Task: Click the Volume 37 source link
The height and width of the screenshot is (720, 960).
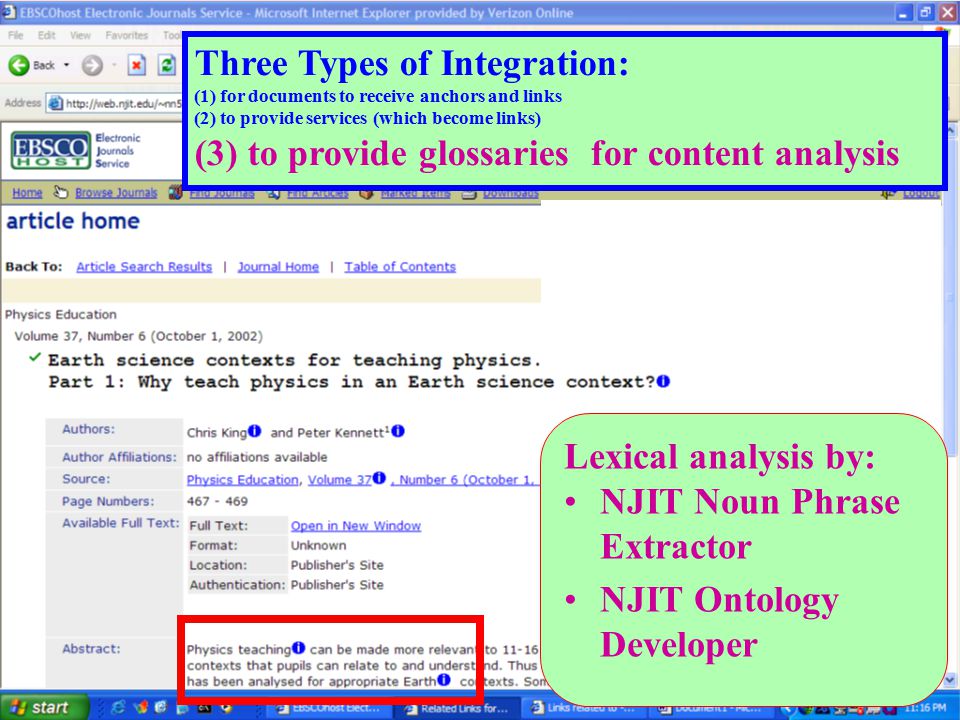Action: (339, 480)
